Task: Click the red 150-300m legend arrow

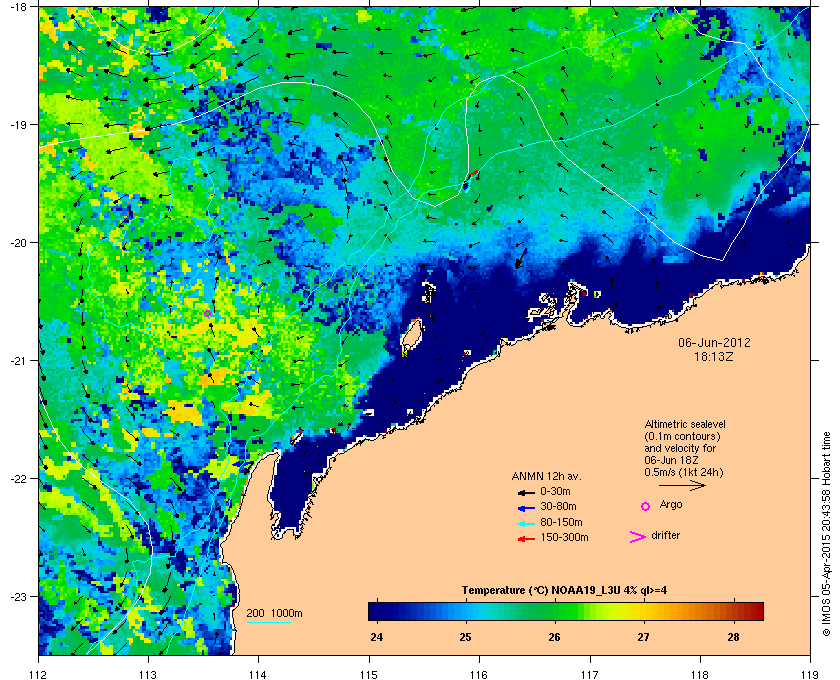Action: click(x=526, y=539)
